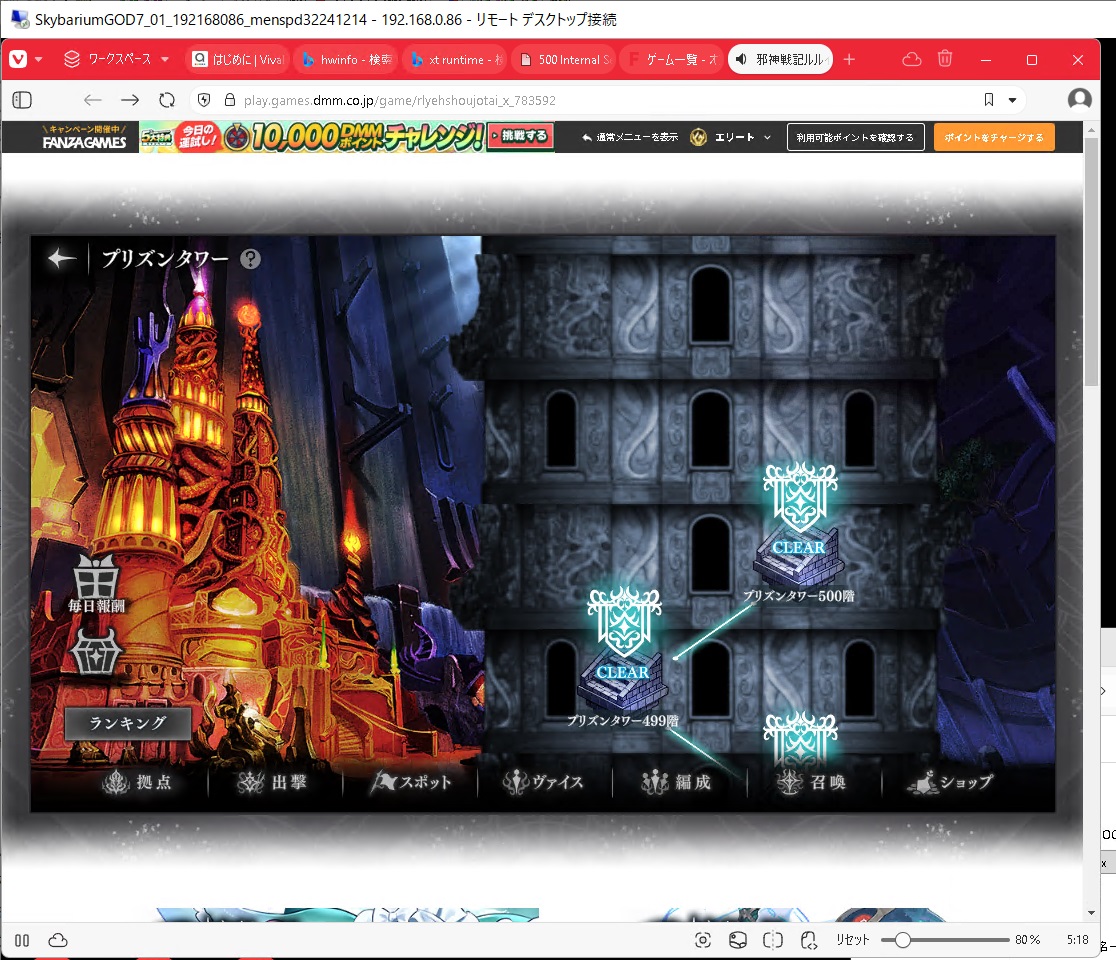Screen dimensions: 1116x960
Task: Click the screenshot capture icon in status bar
Action: (x=703, y=940)
